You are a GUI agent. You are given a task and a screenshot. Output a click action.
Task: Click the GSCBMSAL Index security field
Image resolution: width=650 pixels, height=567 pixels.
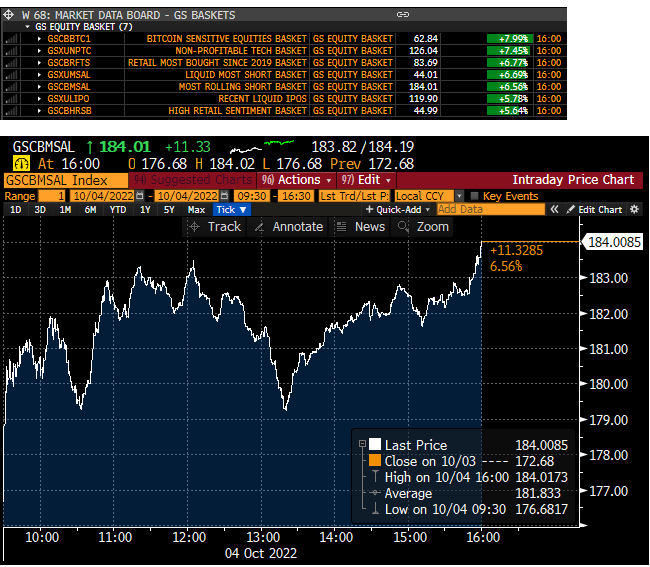coord(65,180)
